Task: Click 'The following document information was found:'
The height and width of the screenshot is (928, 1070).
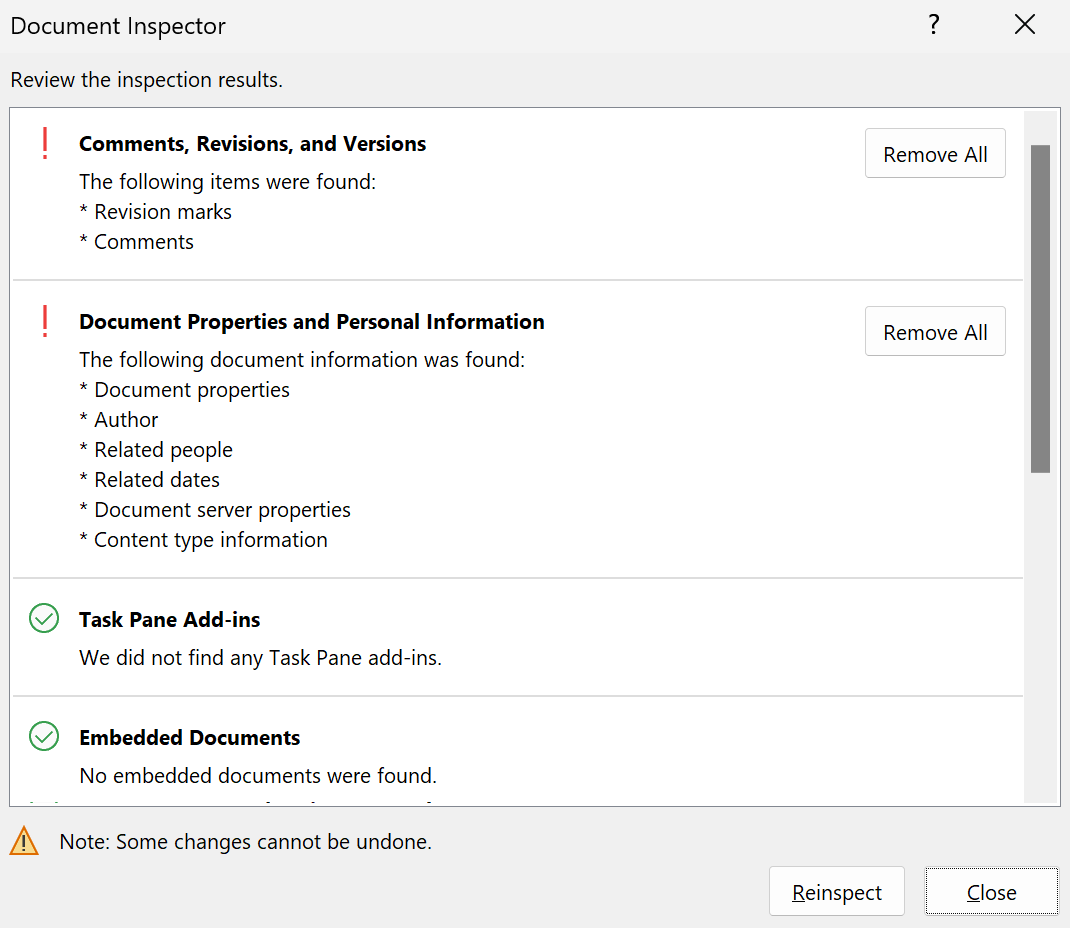Action: (302, 360)
